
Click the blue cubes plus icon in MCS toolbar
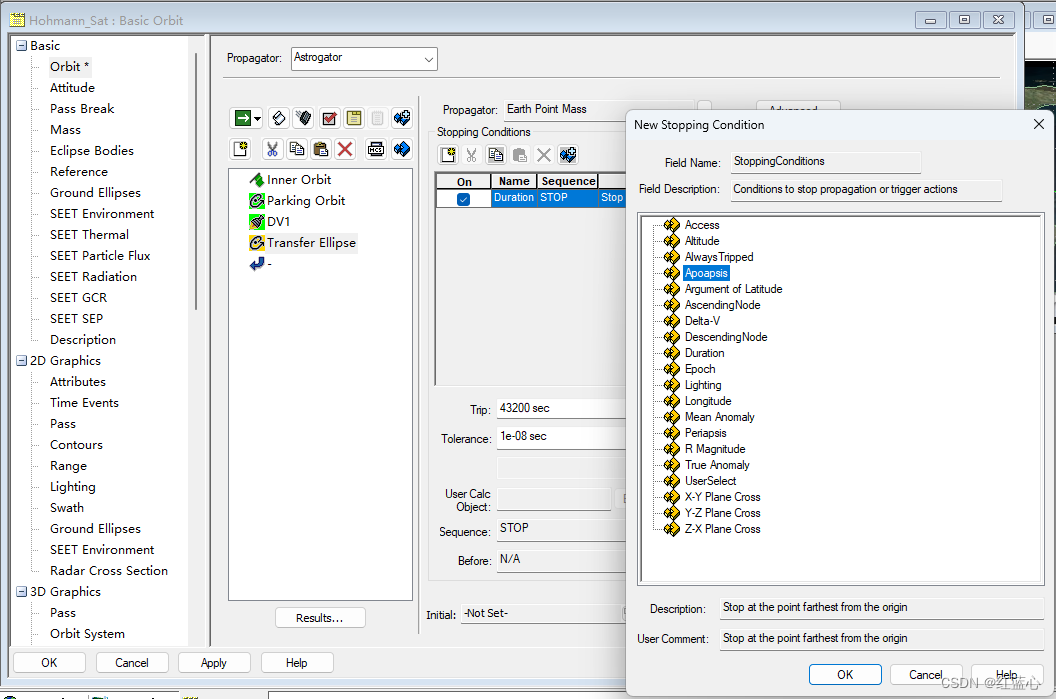pyautogui.click(x=402, y=119)
